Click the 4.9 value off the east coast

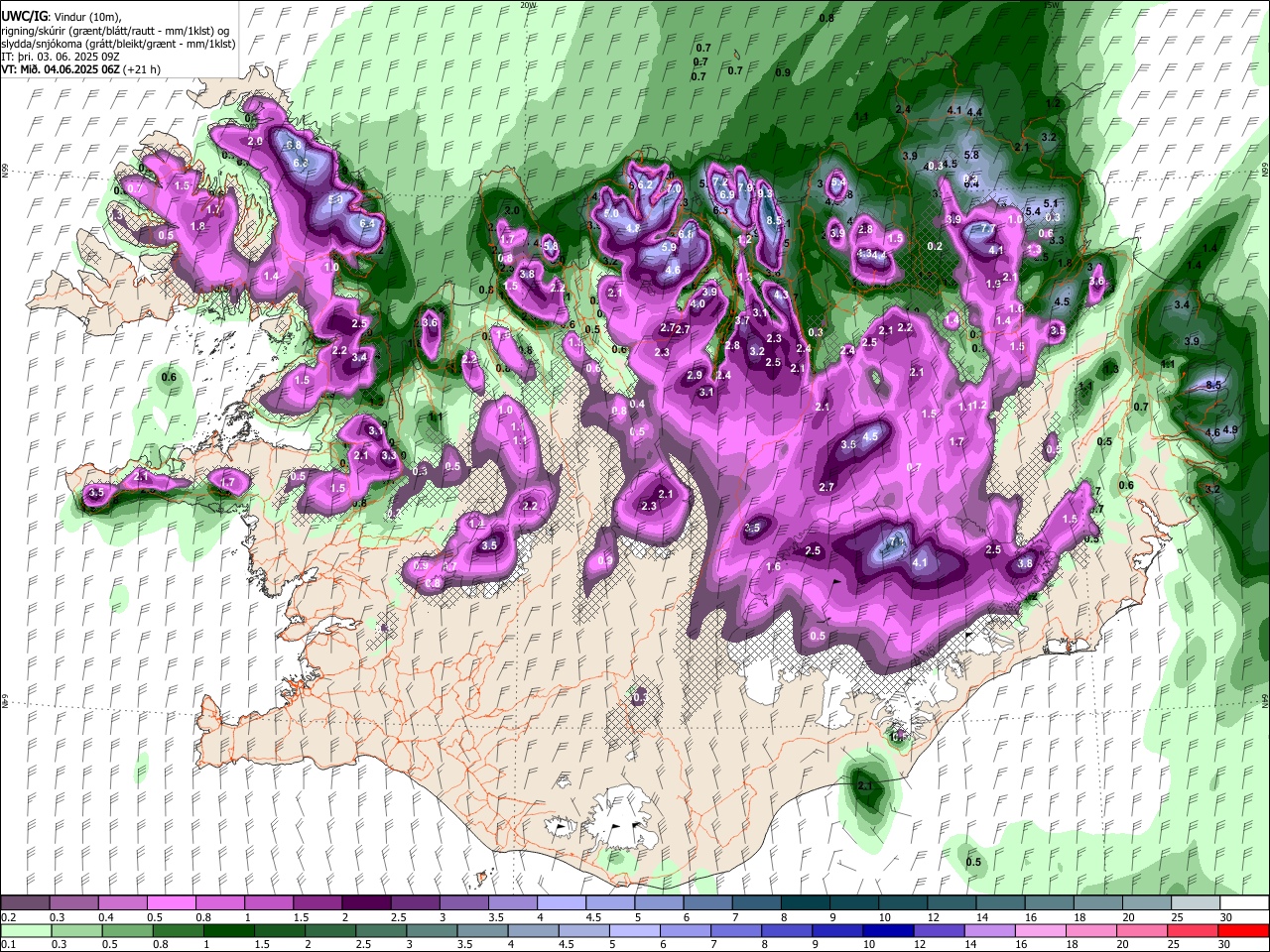click(1230, 429)
